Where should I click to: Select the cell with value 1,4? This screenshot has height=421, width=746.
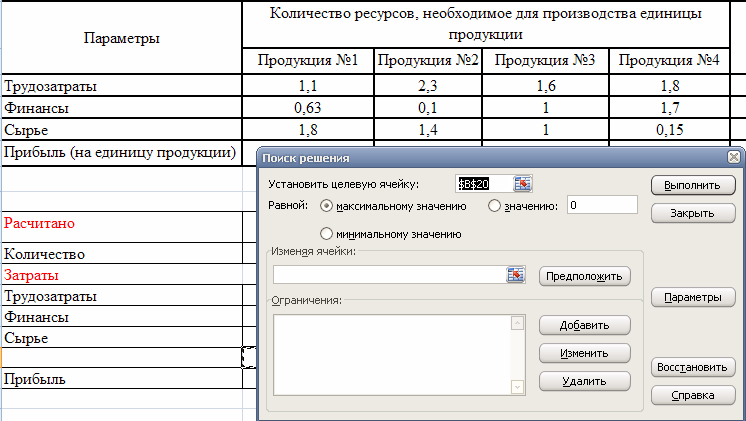pos(428,129)
